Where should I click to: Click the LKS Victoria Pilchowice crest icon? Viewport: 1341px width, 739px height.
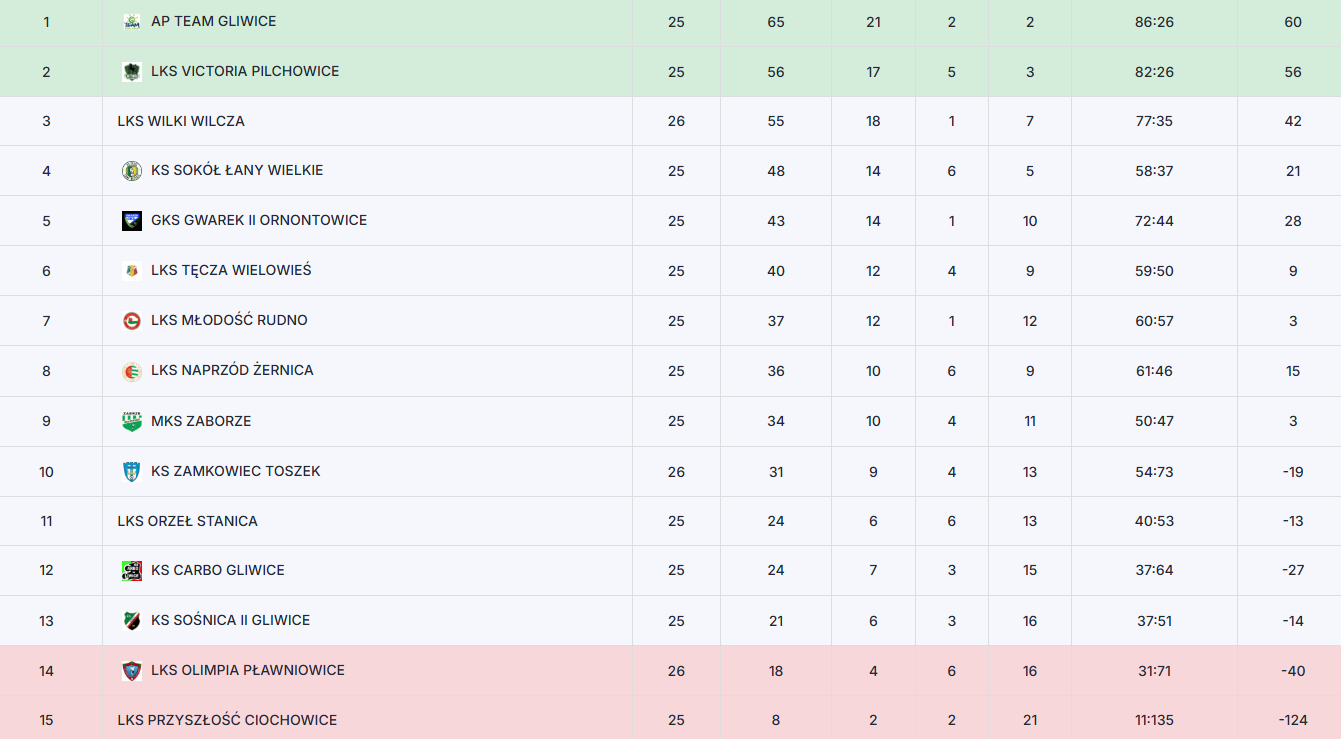[x=131, y=71]
